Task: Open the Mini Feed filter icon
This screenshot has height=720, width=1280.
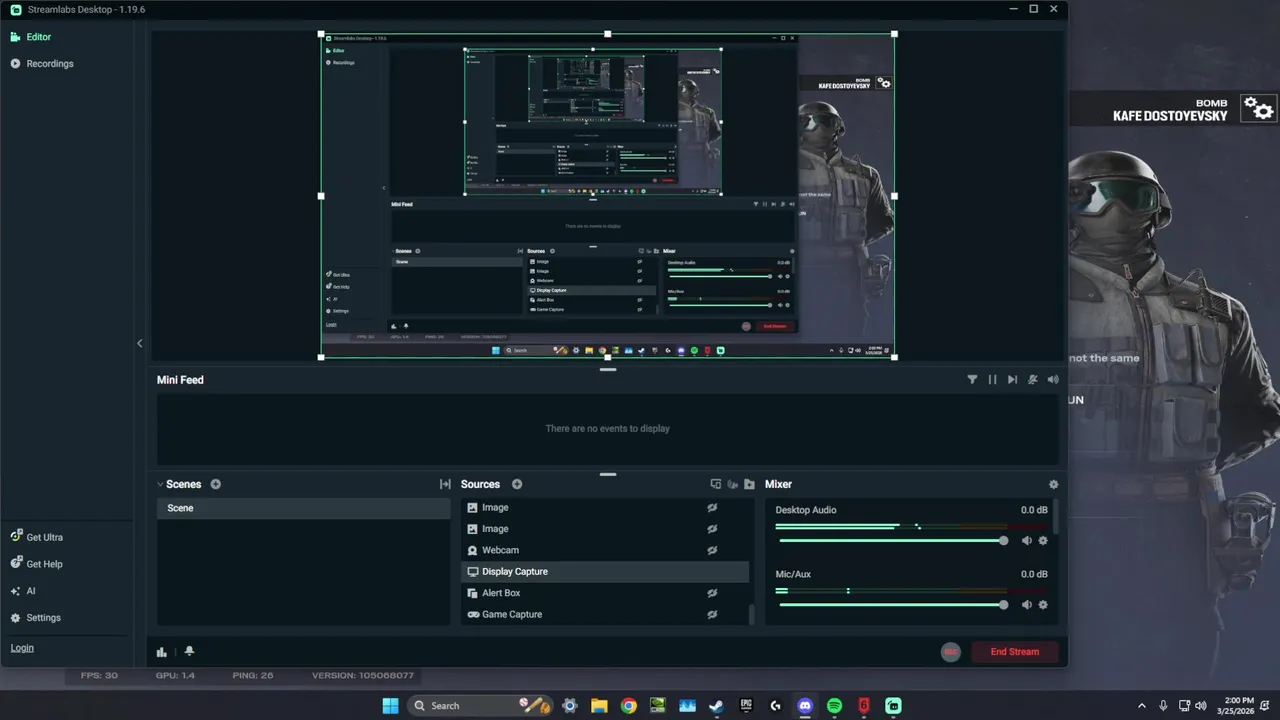Action: [x=972, y=380]
